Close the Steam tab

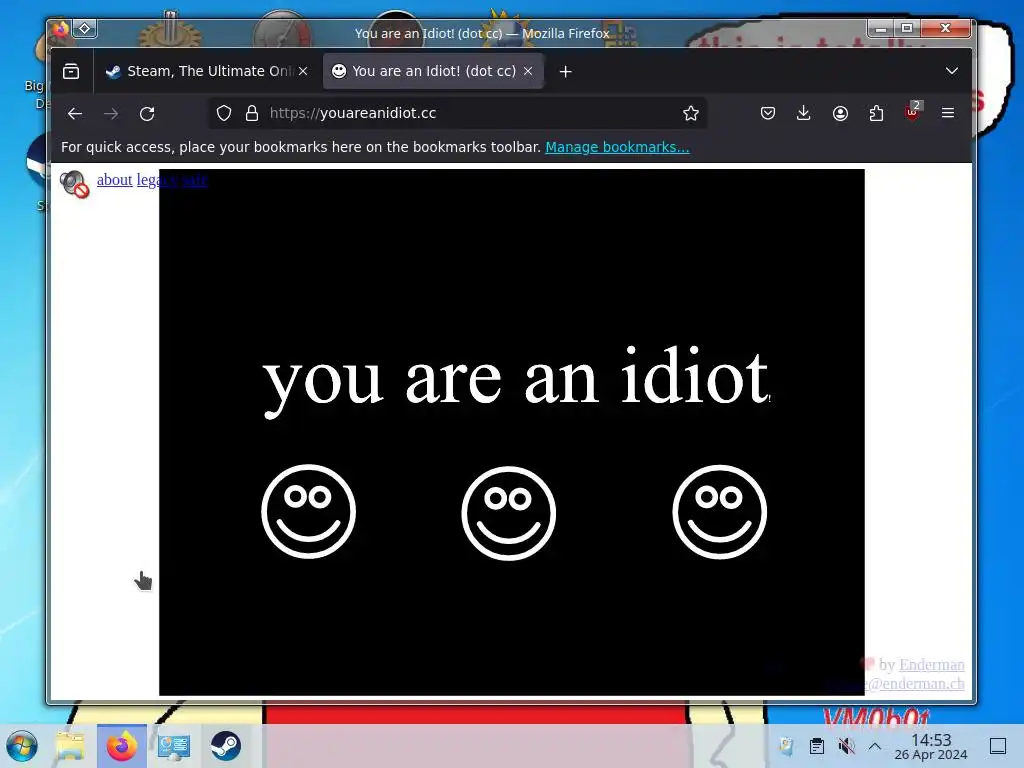pyautogui.click(x=303, y=71)
